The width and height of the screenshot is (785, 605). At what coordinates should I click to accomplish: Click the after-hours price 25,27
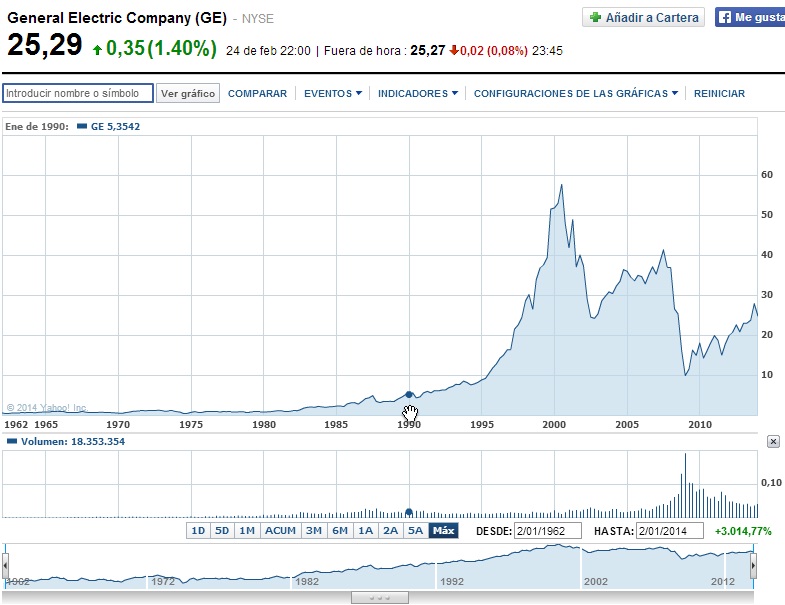pos(428,50)
